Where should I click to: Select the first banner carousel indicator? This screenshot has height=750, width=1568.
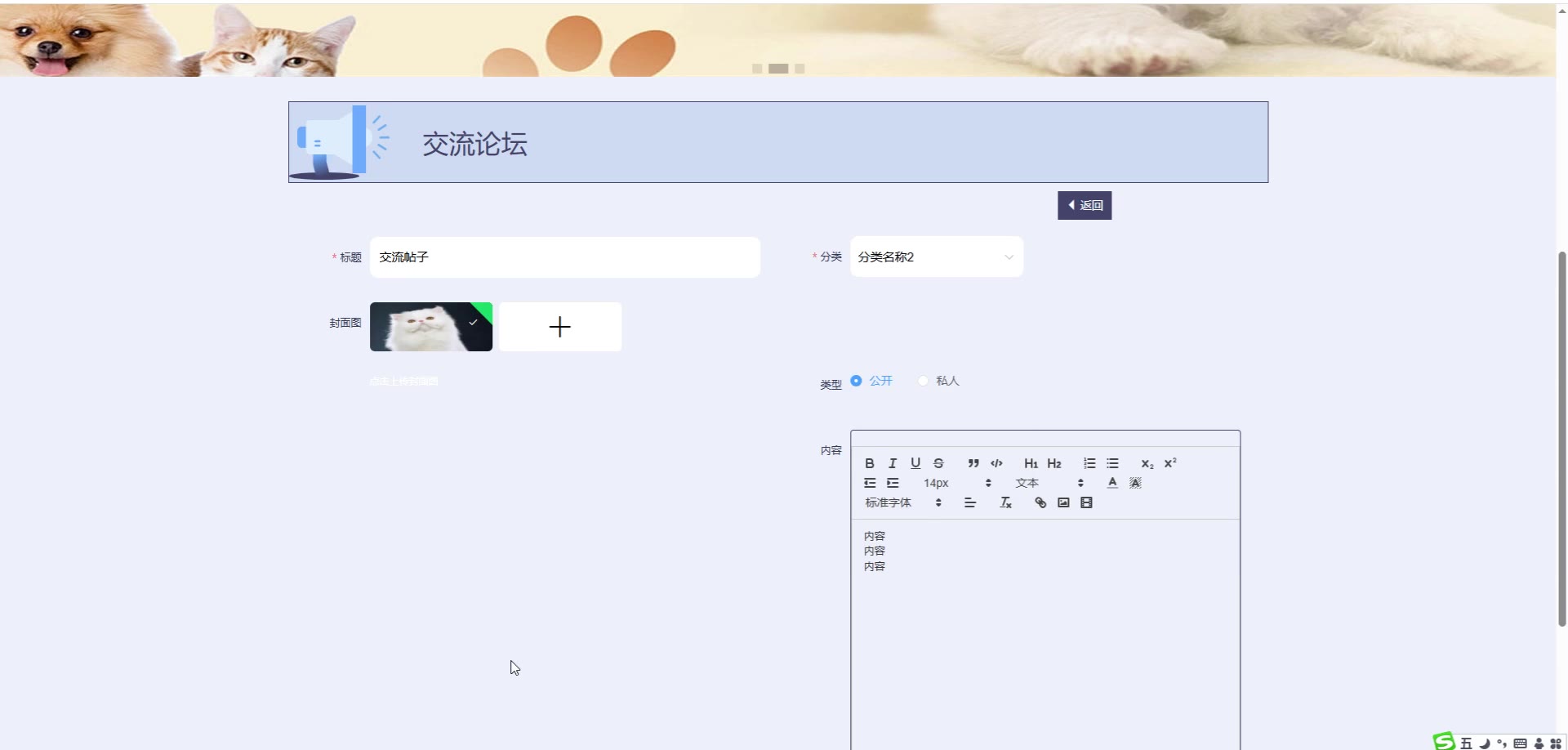click(x=757, y=69)
